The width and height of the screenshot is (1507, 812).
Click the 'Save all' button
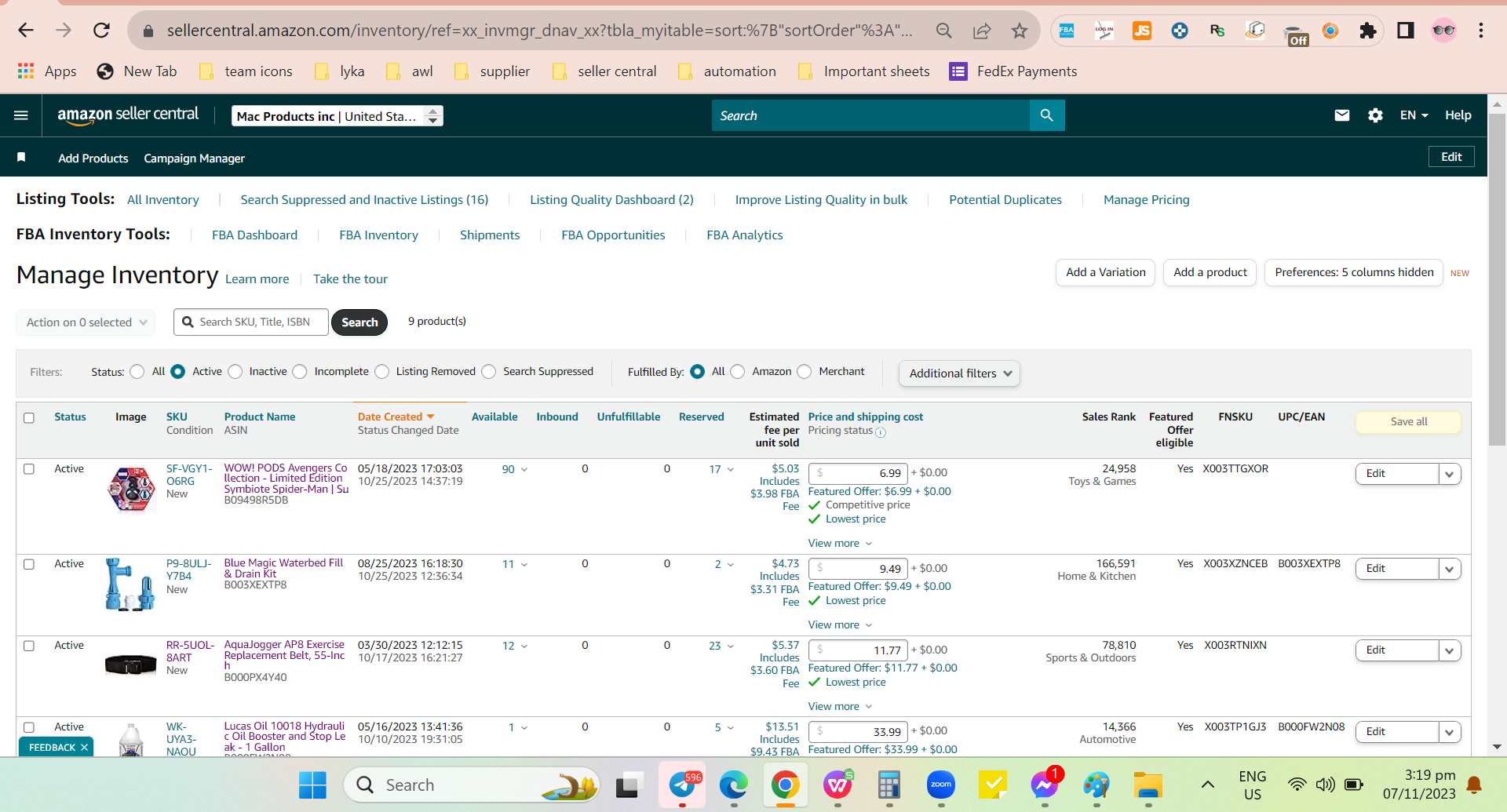1409,421
